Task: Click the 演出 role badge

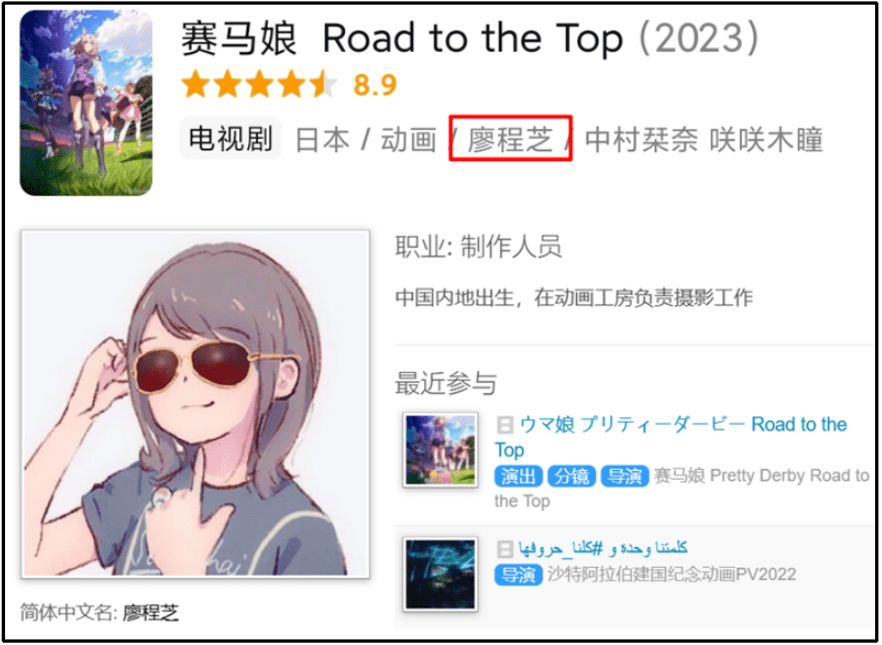Action: click(518, 476)
